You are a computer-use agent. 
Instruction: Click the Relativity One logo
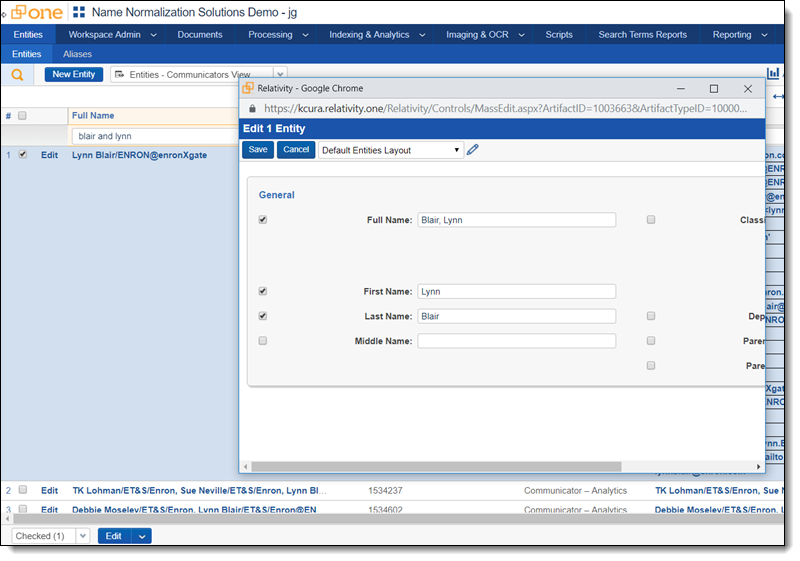37,12
